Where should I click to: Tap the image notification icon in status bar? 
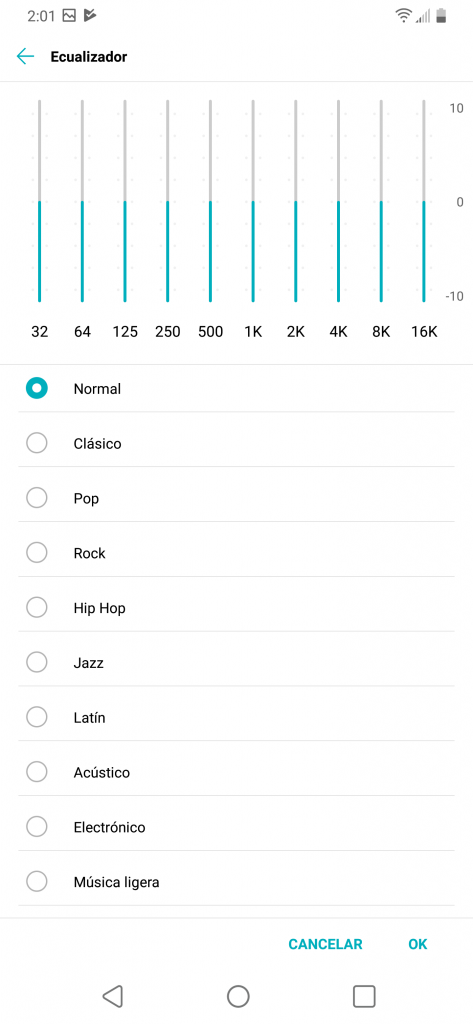point(69,16)
